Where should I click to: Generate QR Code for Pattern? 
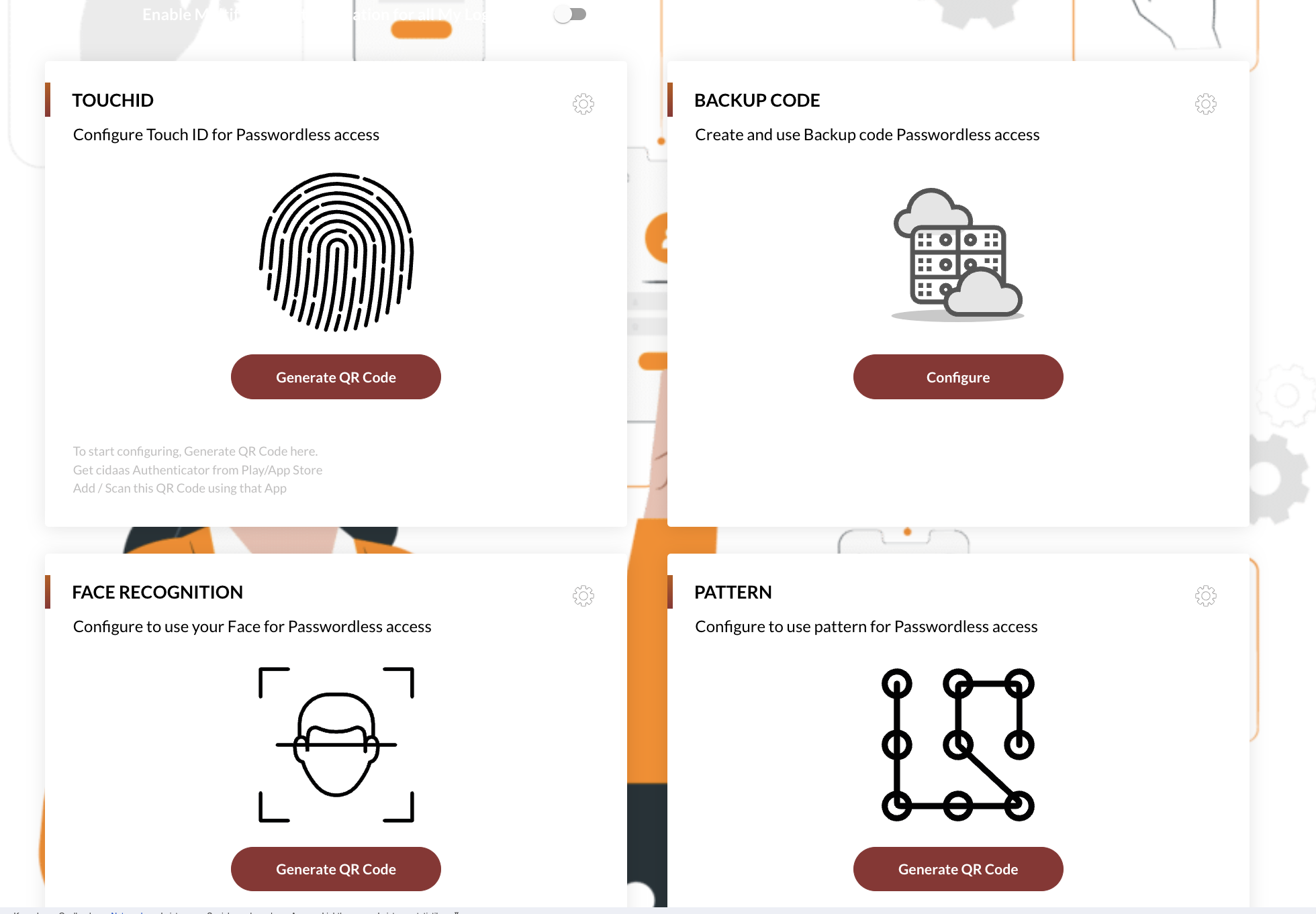pos(958,869)
